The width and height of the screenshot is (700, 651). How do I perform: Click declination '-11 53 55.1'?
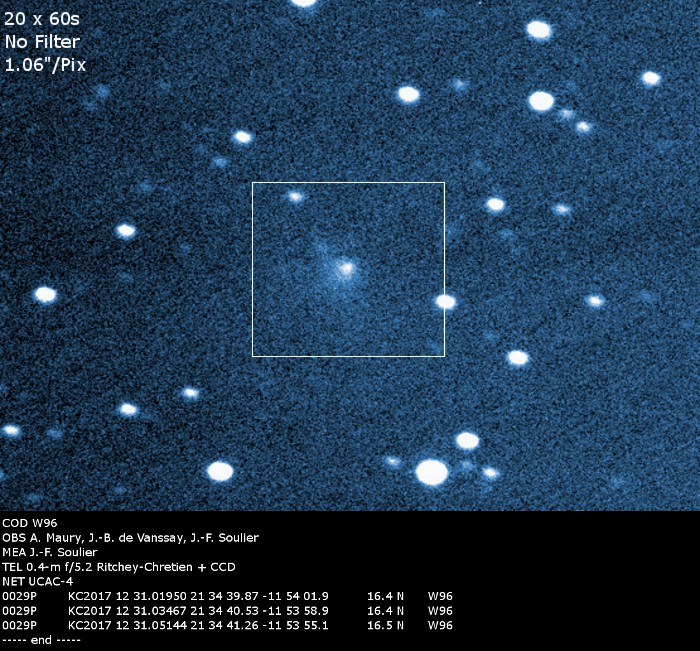click(x=296, y=626)
